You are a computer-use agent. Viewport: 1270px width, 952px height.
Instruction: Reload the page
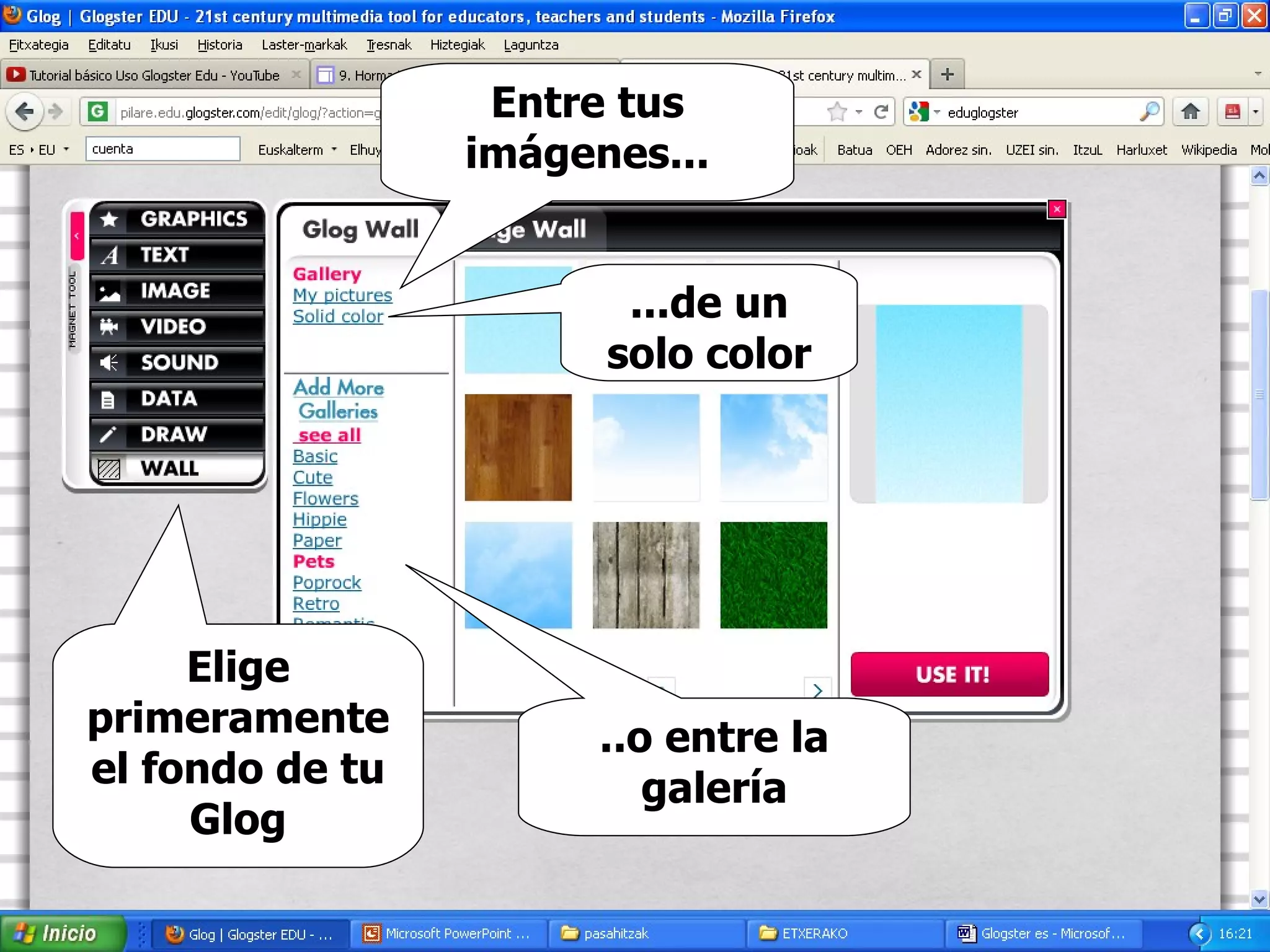point(881,112)
